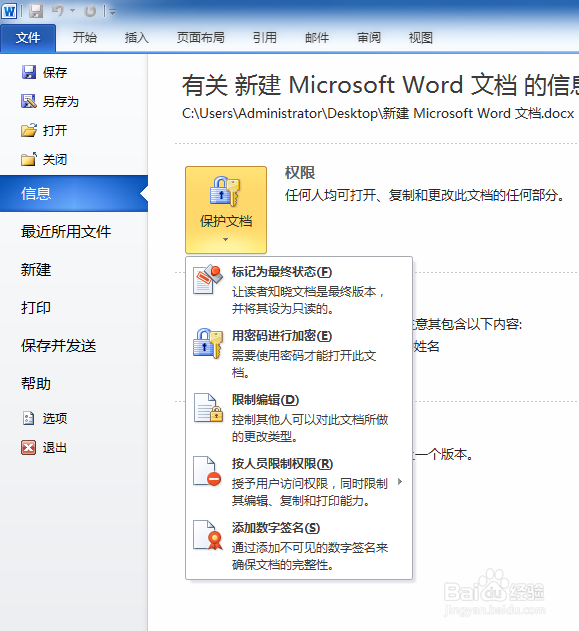
Task: Click the 退出 label in sidebar
Action: 55,447
